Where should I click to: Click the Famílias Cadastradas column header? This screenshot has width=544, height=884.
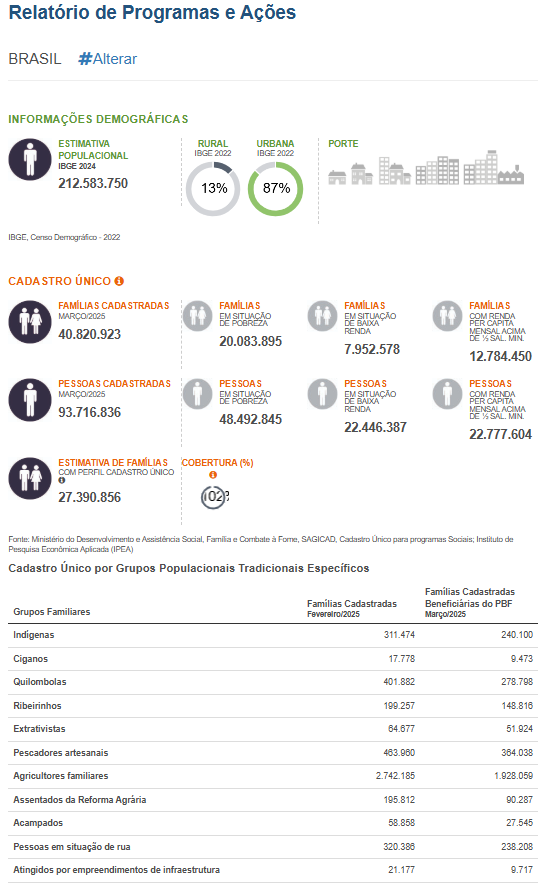pos(352,608)
